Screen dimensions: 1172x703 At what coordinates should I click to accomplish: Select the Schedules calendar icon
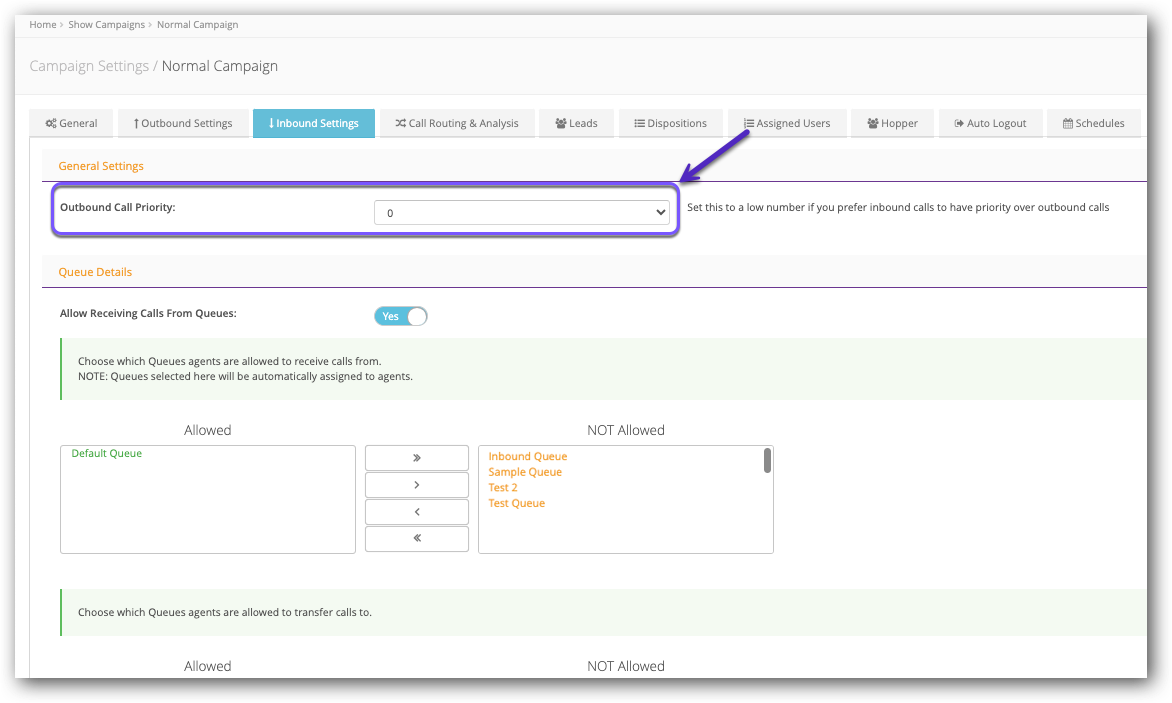(x=1068, y=123)
